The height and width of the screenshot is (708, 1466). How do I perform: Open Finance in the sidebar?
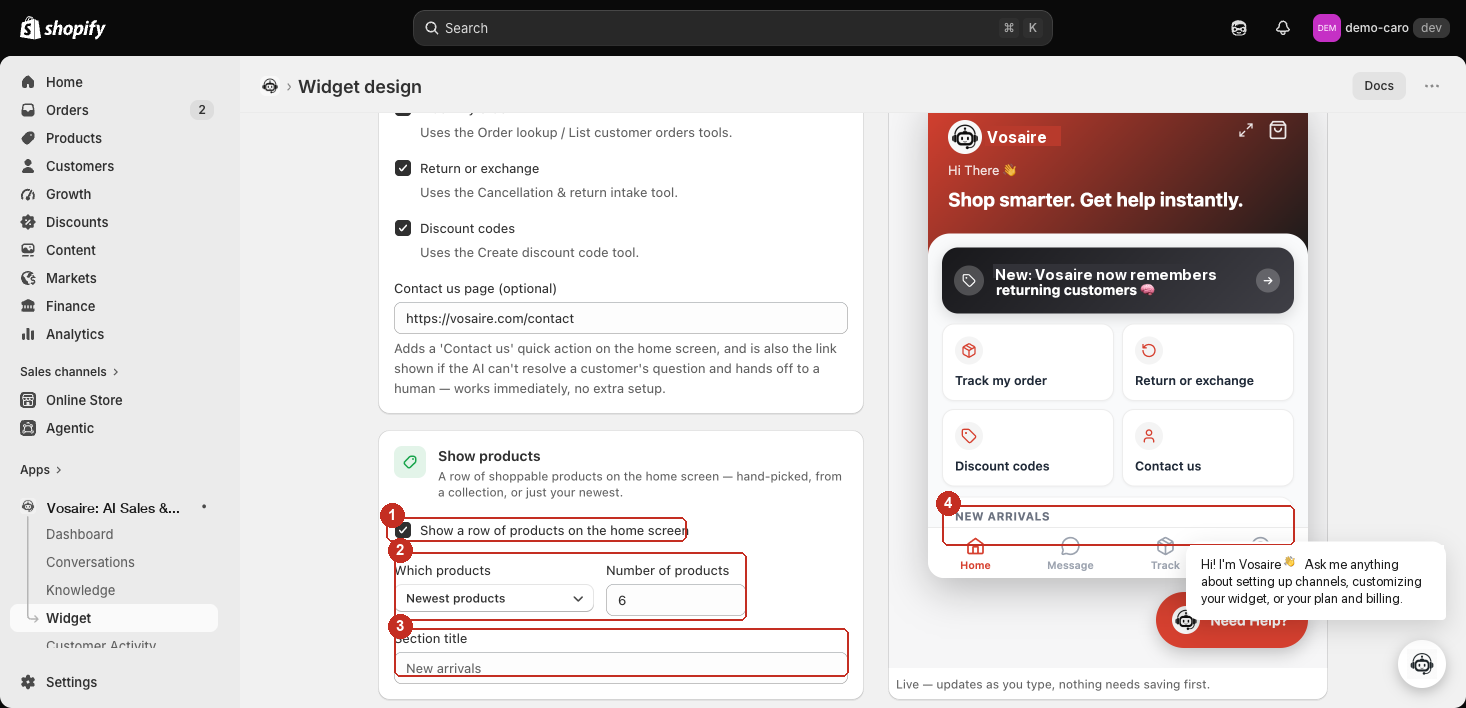[x=70, y=306]
